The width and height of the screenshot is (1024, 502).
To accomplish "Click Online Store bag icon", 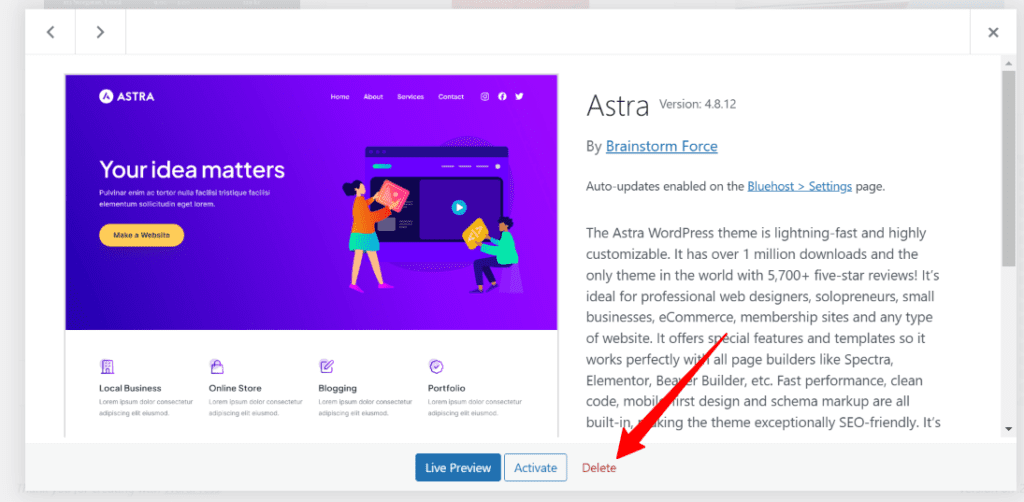I will [216, 366].
